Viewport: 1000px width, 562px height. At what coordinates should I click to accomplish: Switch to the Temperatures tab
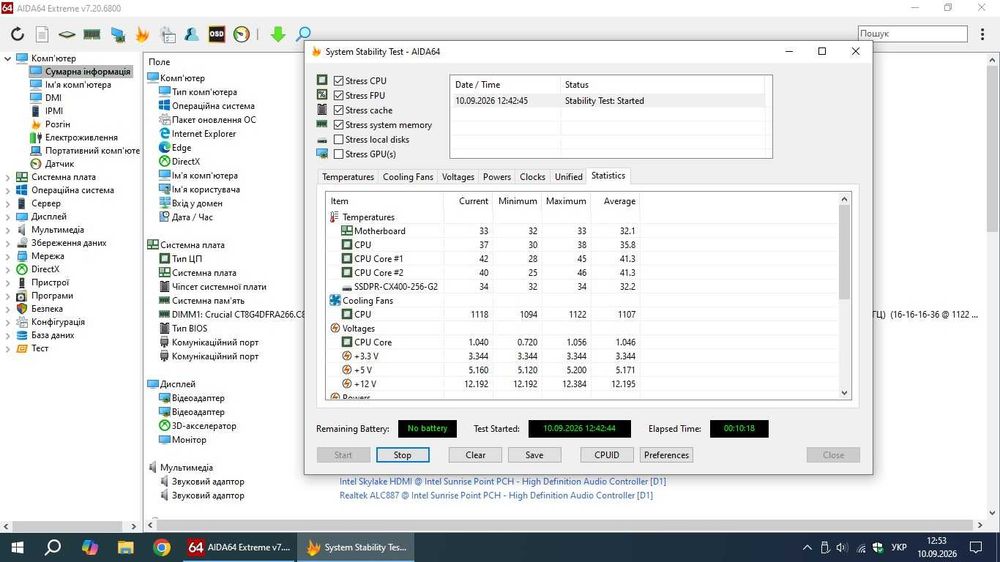coord(348,177)
